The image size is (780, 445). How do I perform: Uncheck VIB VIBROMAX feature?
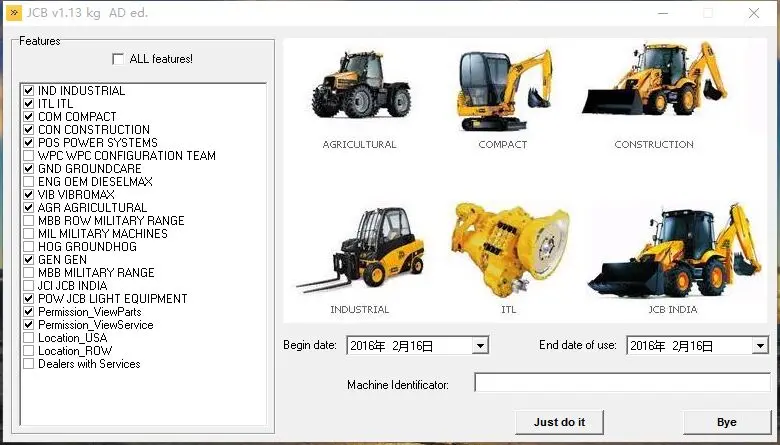click(28, 194)
